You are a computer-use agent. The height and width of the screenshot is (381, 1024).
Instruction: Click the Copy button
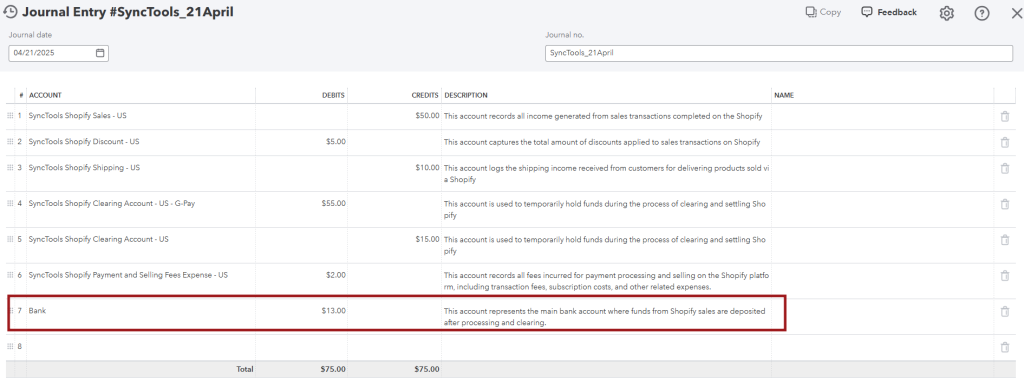pos(823,12)
